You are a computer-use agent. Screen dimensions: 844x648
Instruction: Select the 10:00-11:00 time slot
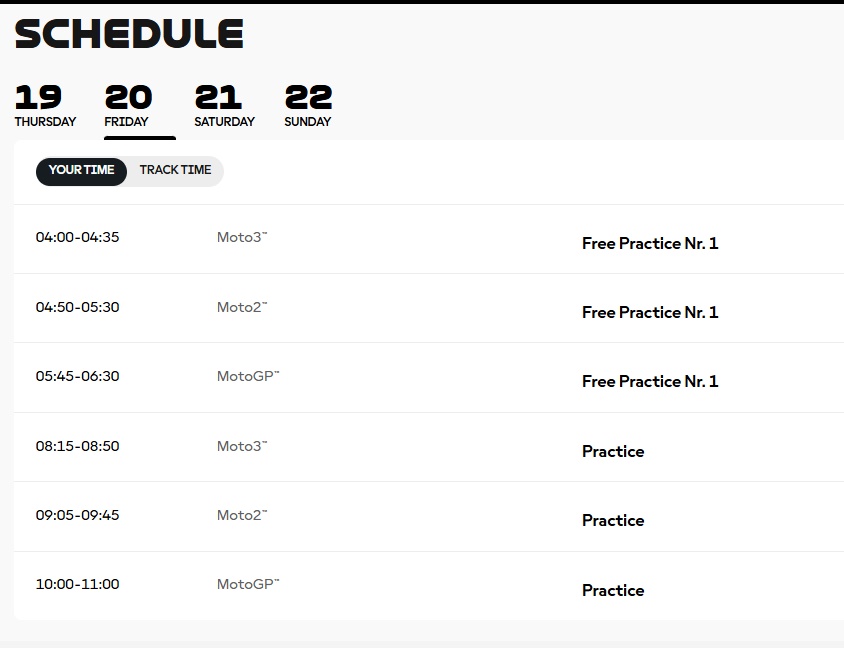77,584
